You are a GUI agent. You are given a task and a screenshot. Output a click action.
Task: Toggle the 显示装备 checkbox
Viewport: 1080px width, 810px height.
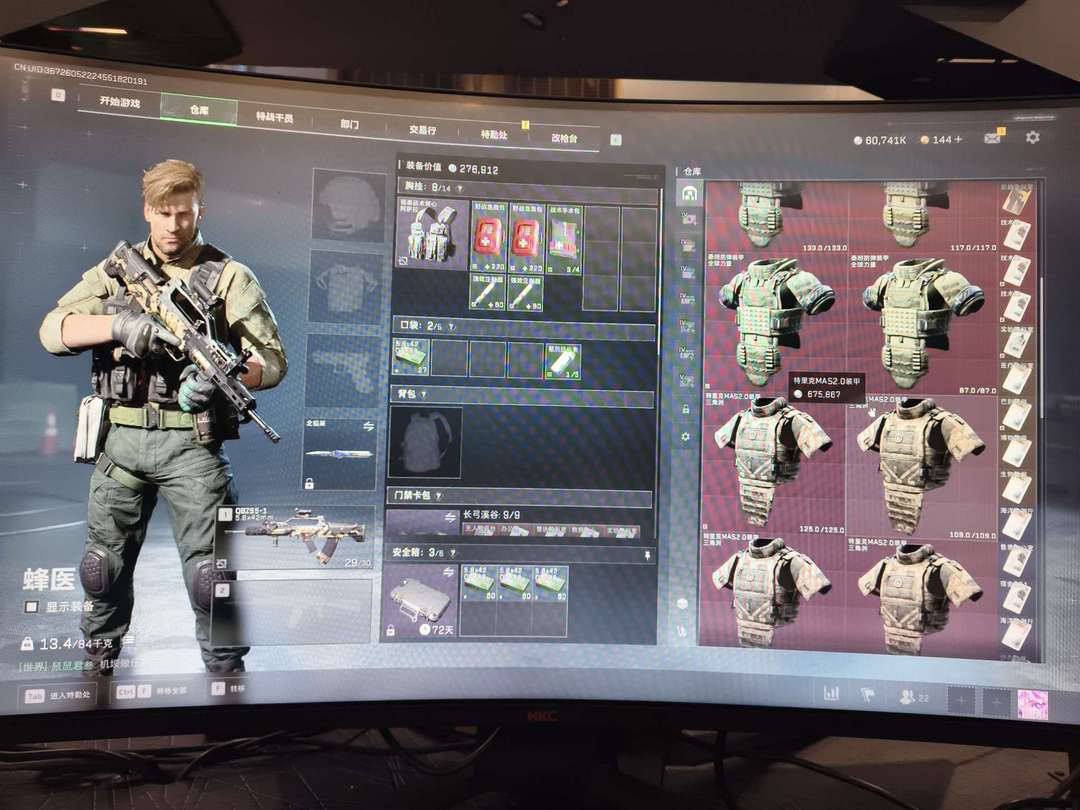coord(31,607)
